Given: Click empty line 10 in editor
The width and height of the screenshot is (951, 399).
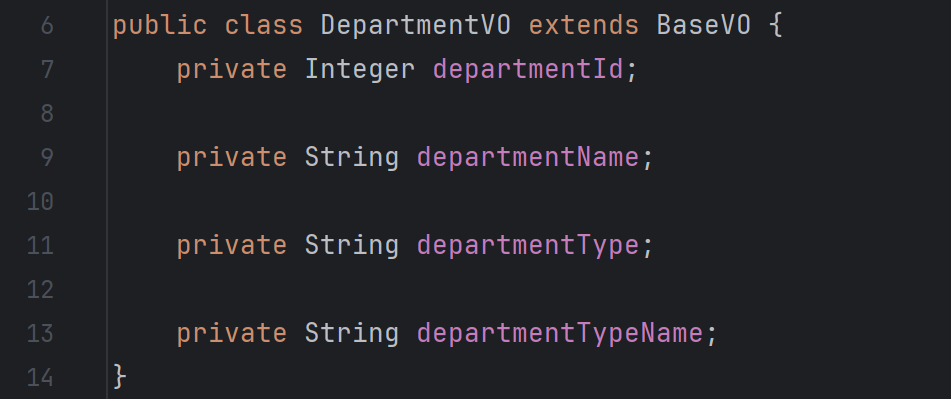Looking at the screenshot, I should (528, 201).
